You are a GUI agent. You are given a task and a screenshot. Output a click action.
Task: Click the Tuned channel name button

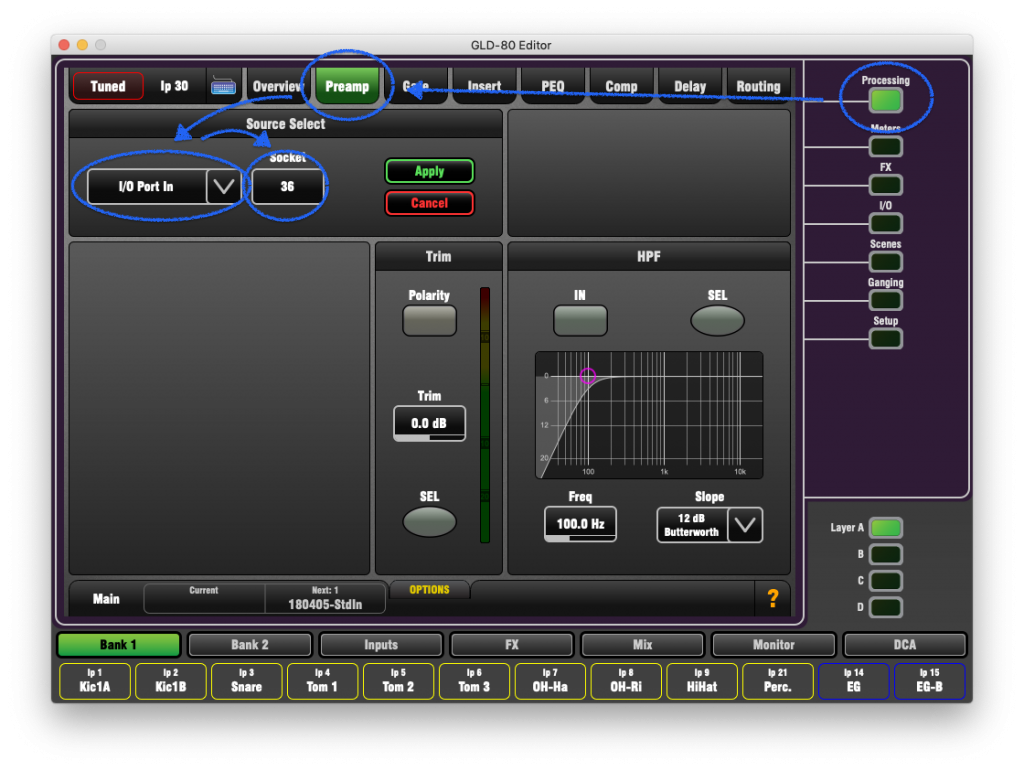click(108, 86)
